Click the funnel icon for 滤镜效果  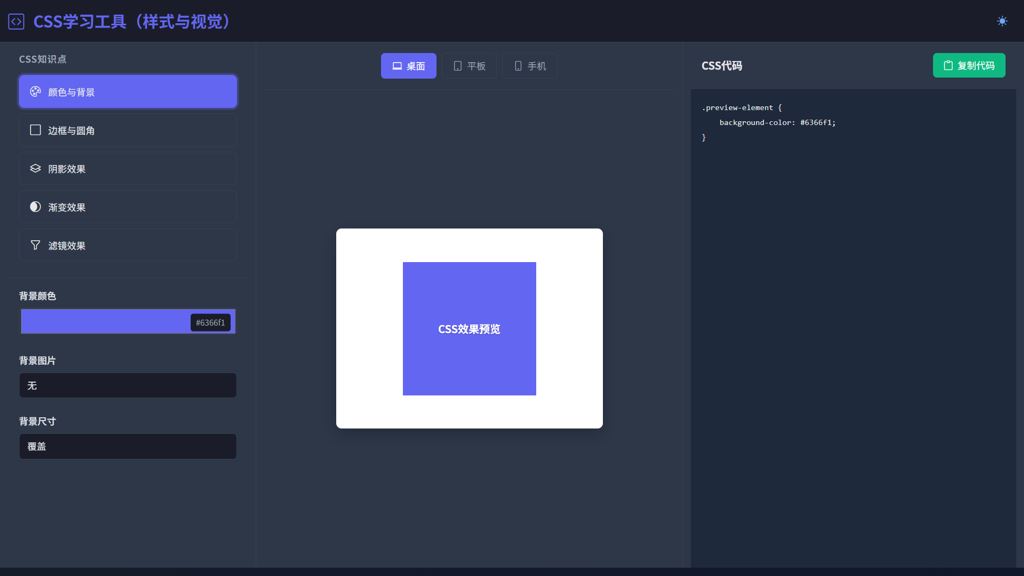coord(35,245)
